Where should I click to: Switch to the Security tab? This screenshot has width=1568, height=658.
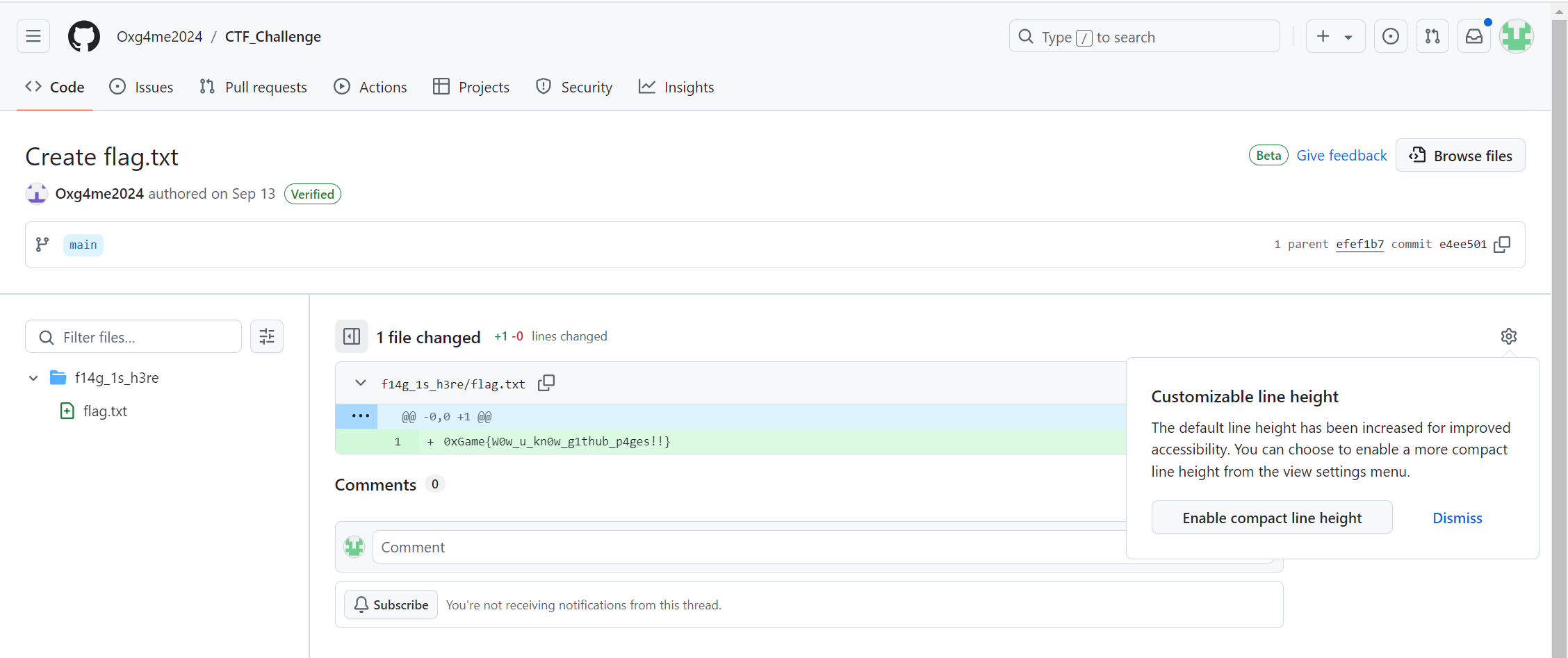click(x=574, y=87)
